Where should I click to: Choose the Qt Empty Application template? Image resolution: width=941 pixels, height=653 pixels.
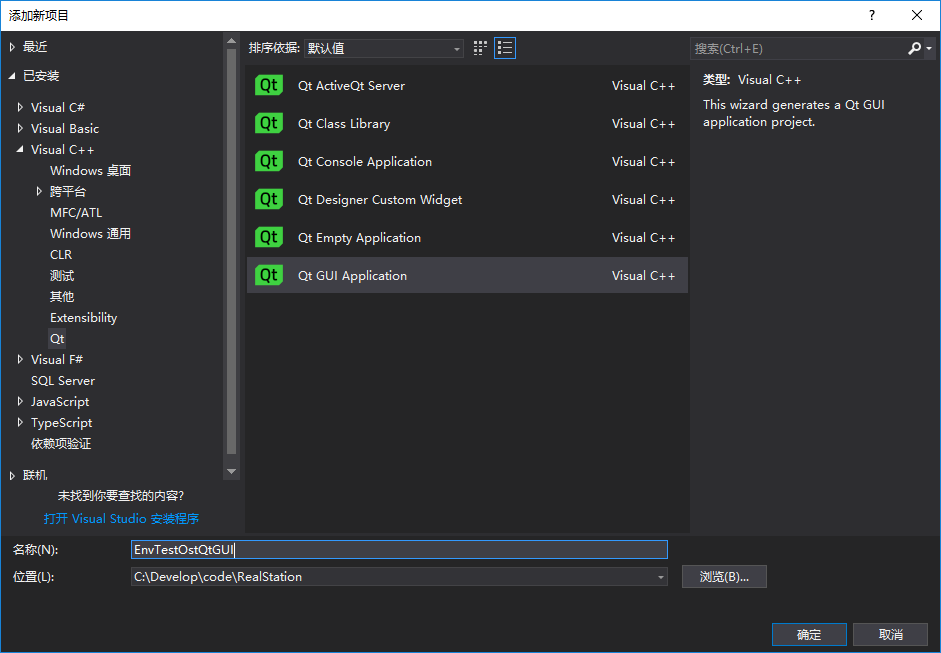click(467, 237)
